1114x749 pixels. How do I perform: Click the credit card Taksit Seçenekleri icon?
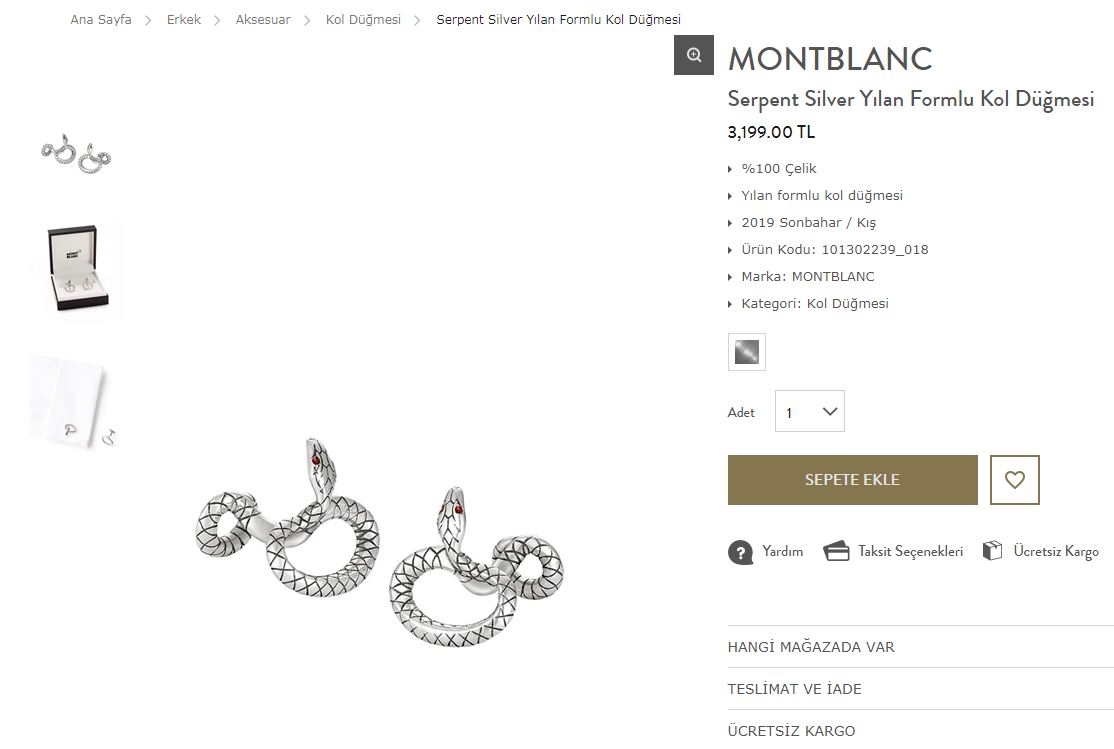836,551
